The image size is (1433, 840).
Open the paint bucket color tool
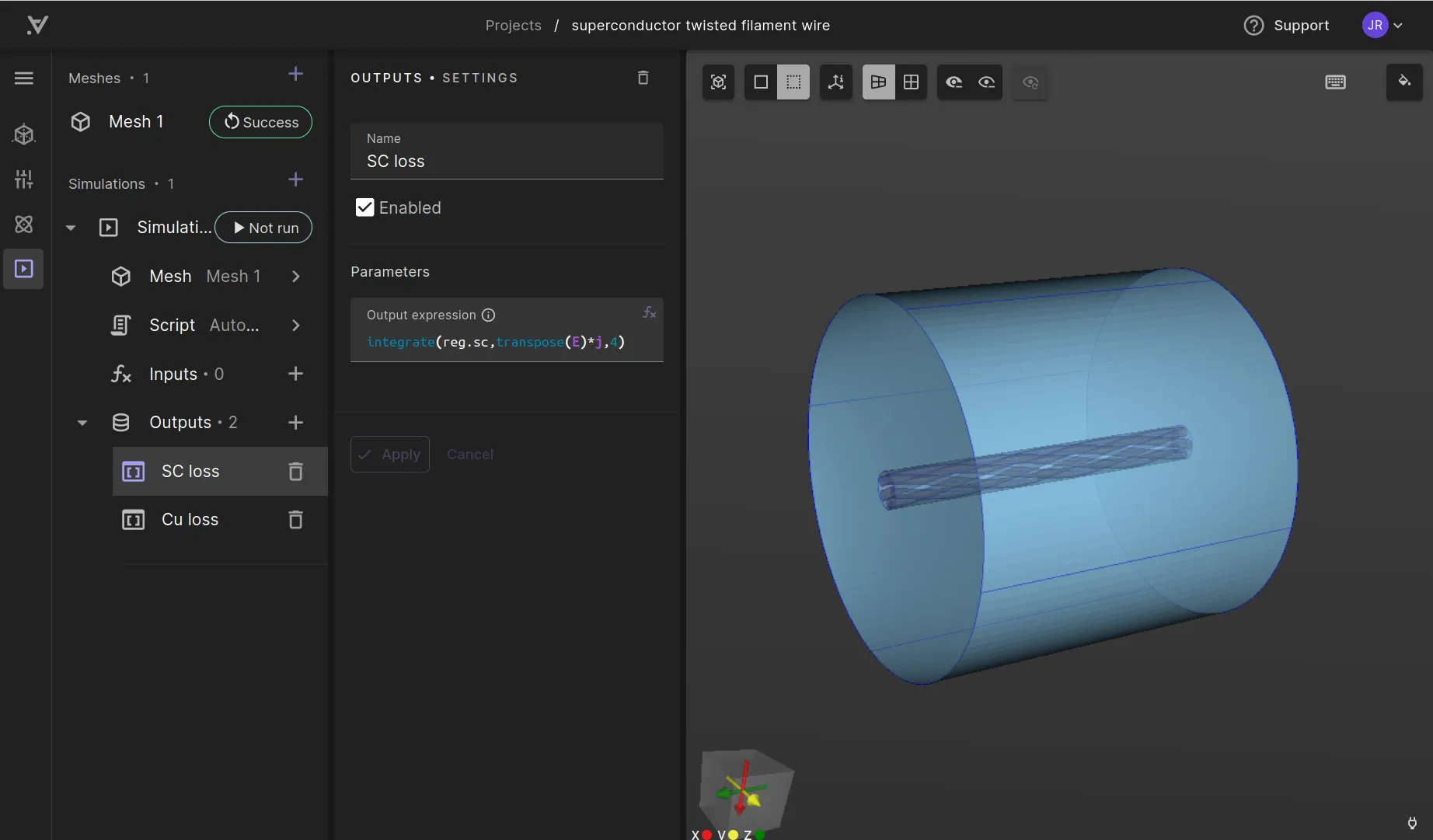1404,81
